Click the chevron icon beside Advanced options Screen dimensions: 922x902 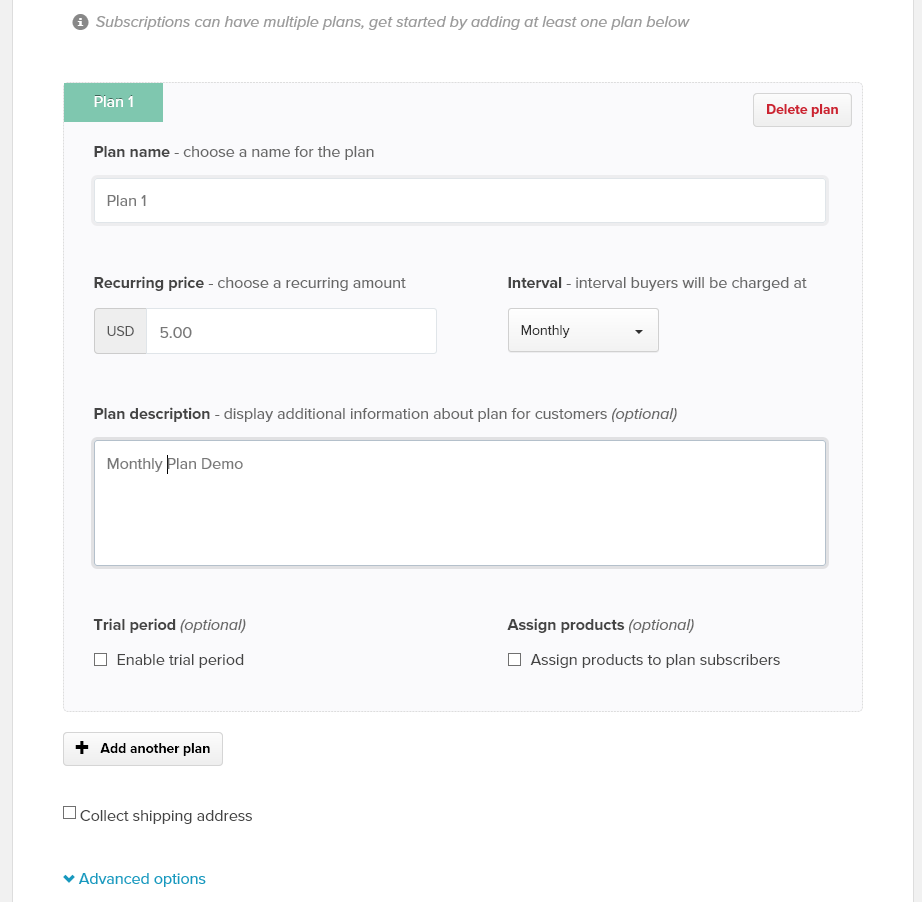[x=69, y=879]
